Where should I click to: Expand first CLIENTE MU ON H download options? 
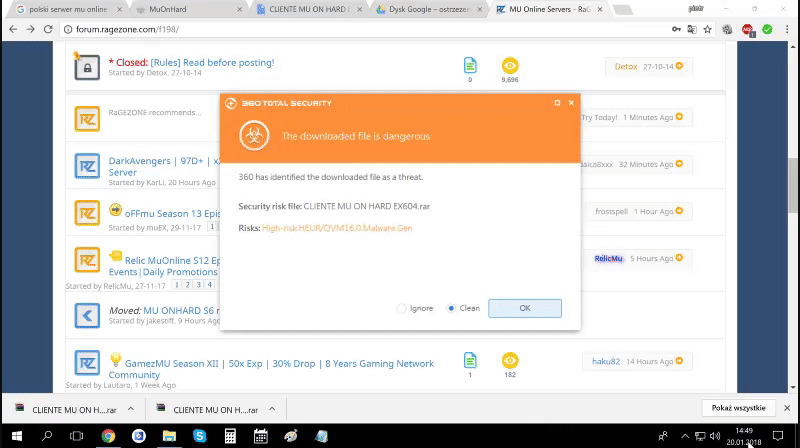click(131, 409)
